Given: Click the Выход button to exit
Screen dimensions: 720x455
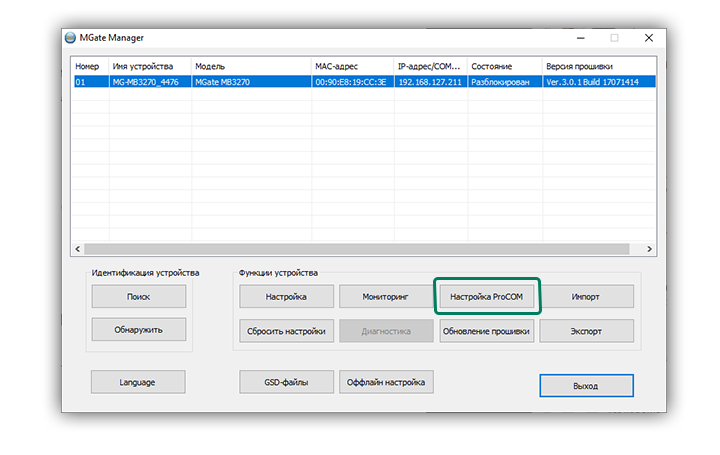Looking at the screenshot, I should click(x=586, y=385).
